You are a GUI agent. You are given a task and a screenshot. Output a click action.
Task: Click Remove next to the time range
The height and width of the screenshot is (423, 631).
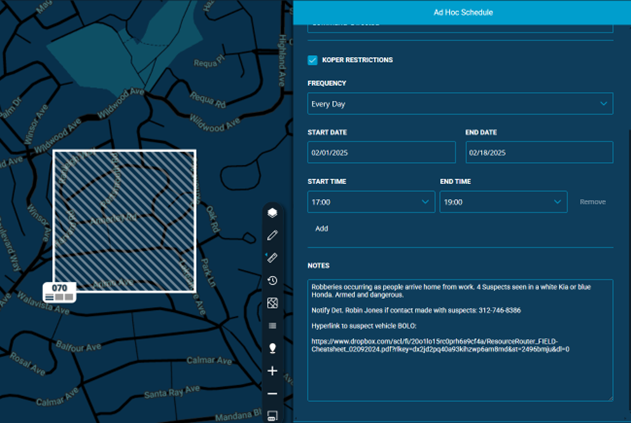click(x=592, y=202)
